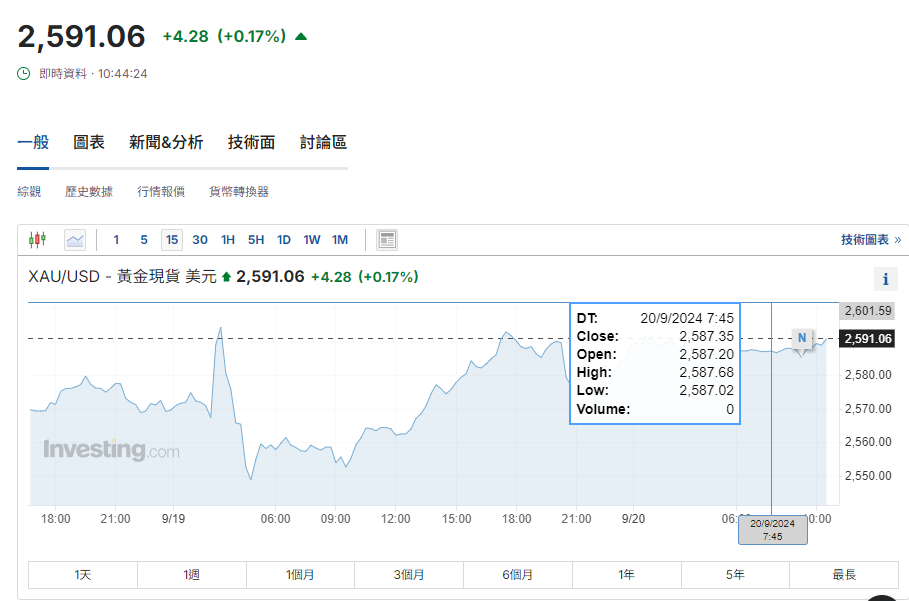Image resolution: width=909 pixels, height=601 pixels.
Task: Click the news table icon in toolbar
Action: (x=387, y=240)
